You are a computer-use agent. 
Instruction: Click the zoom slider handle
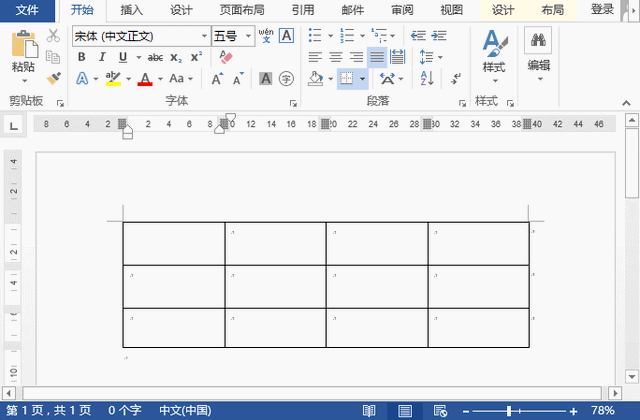[x=509, y=411]
